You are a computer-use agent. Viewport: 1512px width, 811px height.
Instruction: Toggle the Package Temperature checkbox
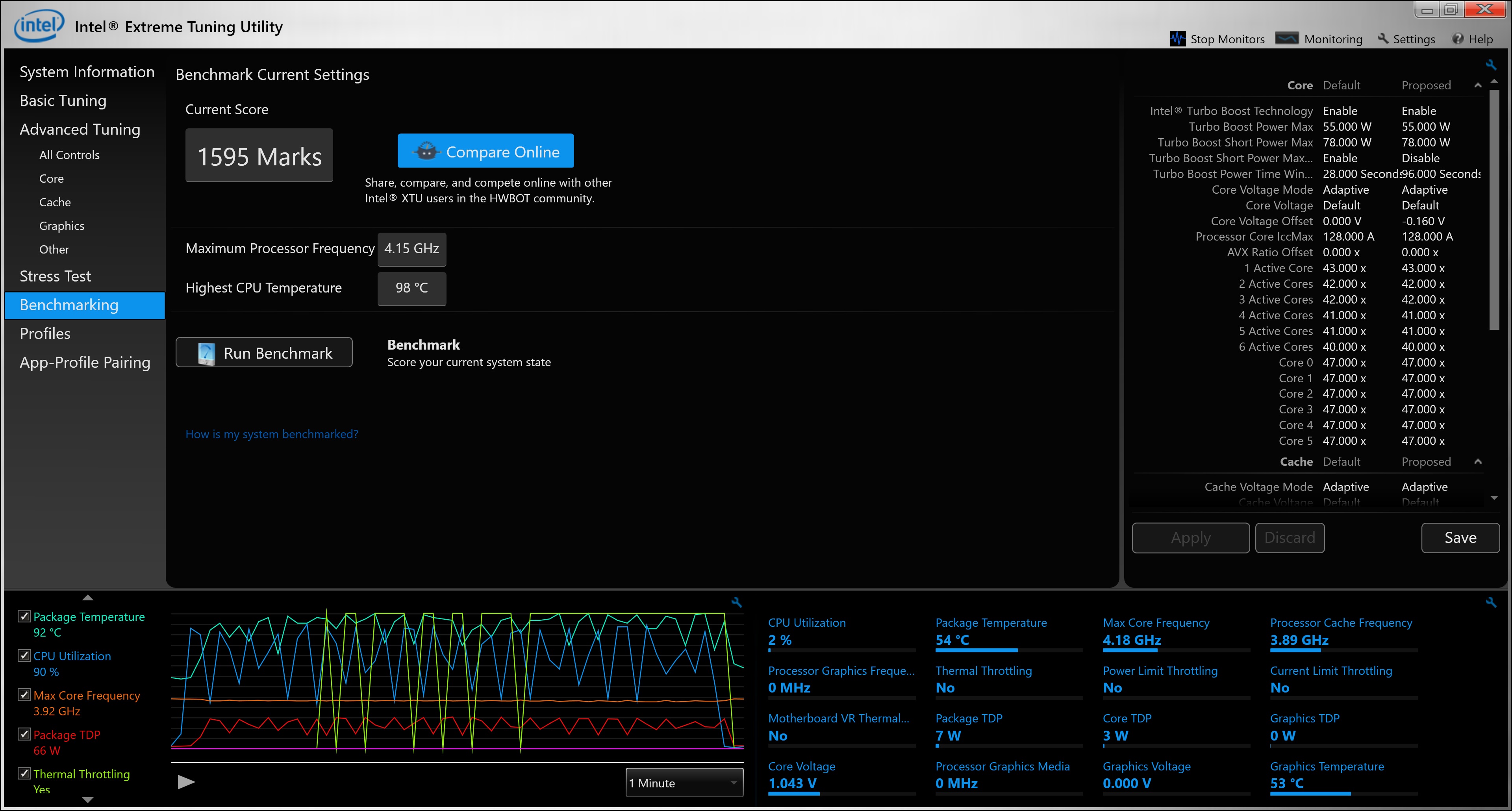coord(24,616)
